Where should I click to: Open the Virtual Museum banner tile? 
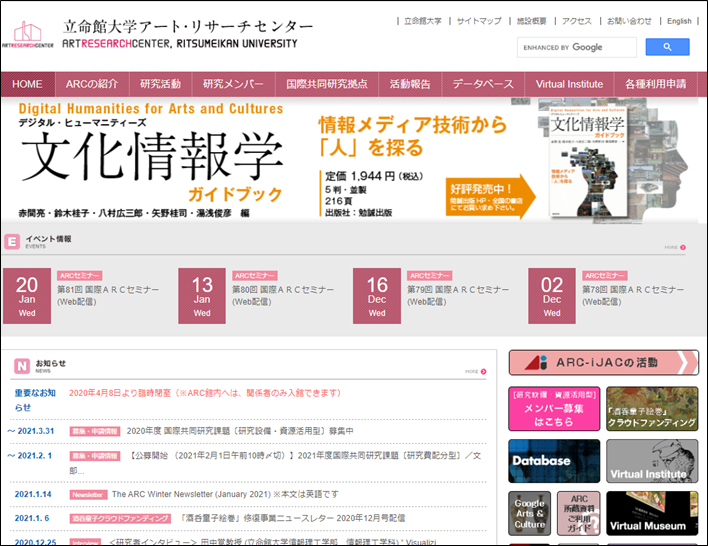(x=652, y=513)
